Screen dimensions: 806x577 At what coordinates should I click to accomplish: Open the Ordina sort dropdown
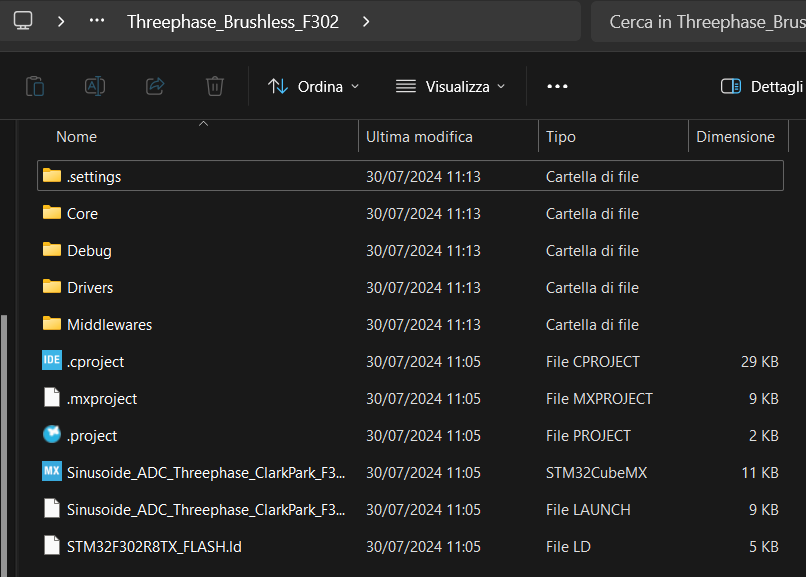click(x=313, y=86)
